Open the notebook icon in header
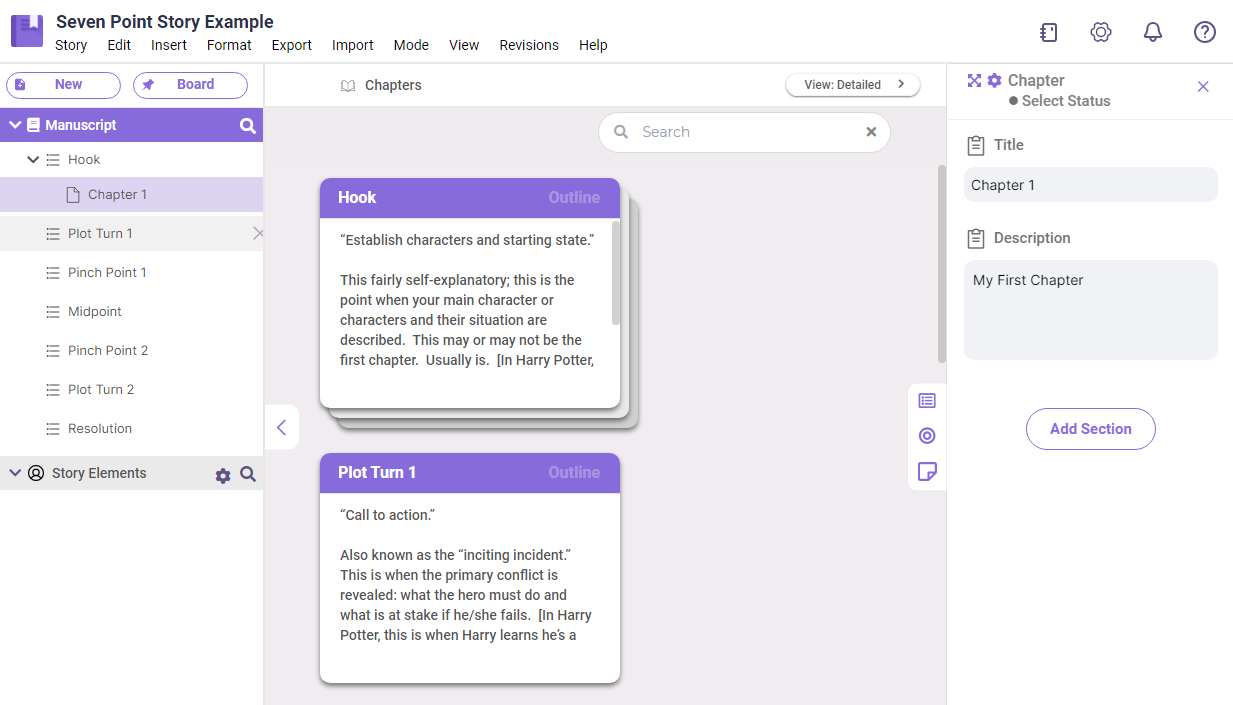This screenshot has width=1233, height=705. (1048, 32)
